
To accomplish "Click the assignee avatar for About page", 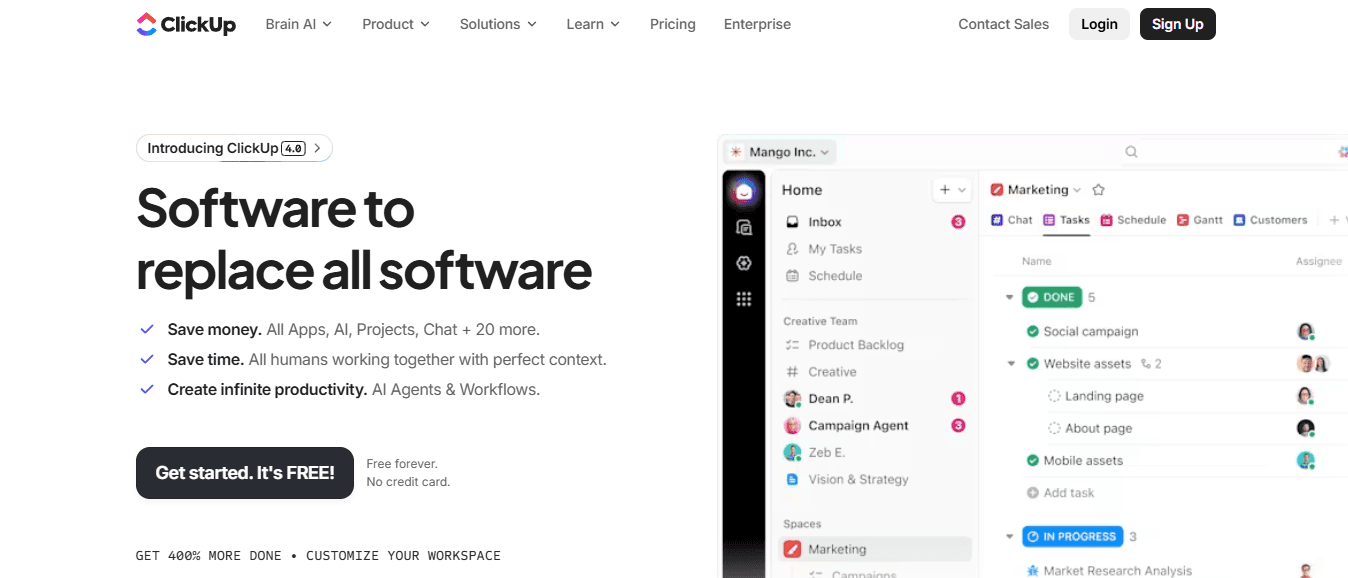I will click(1305, 428).
